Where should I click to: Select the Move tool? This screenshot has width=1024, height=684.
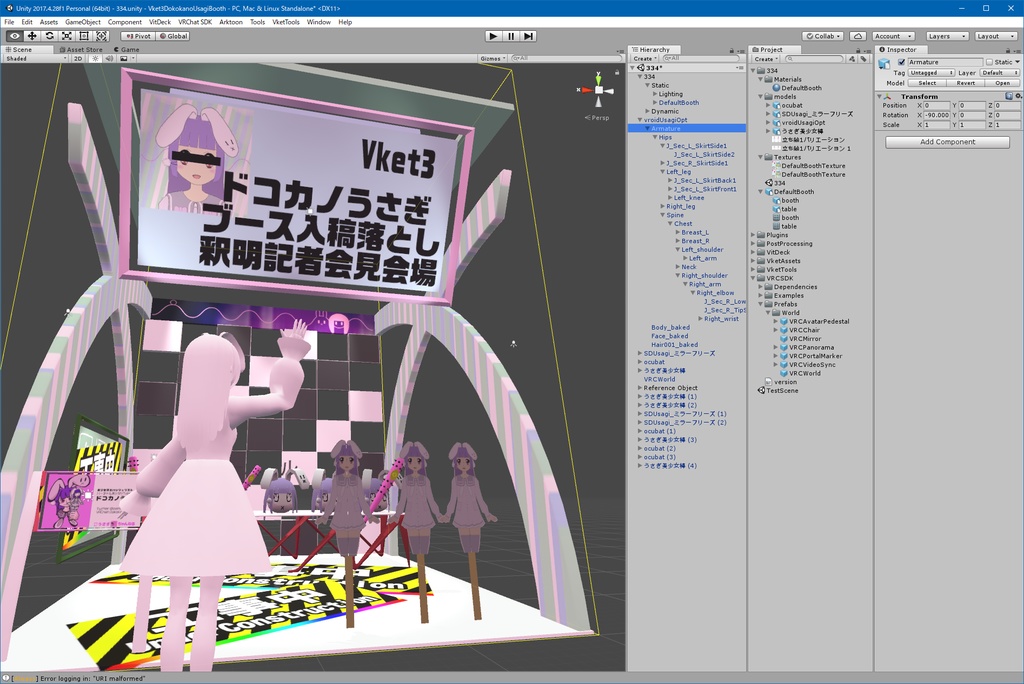tap(31, 36)
